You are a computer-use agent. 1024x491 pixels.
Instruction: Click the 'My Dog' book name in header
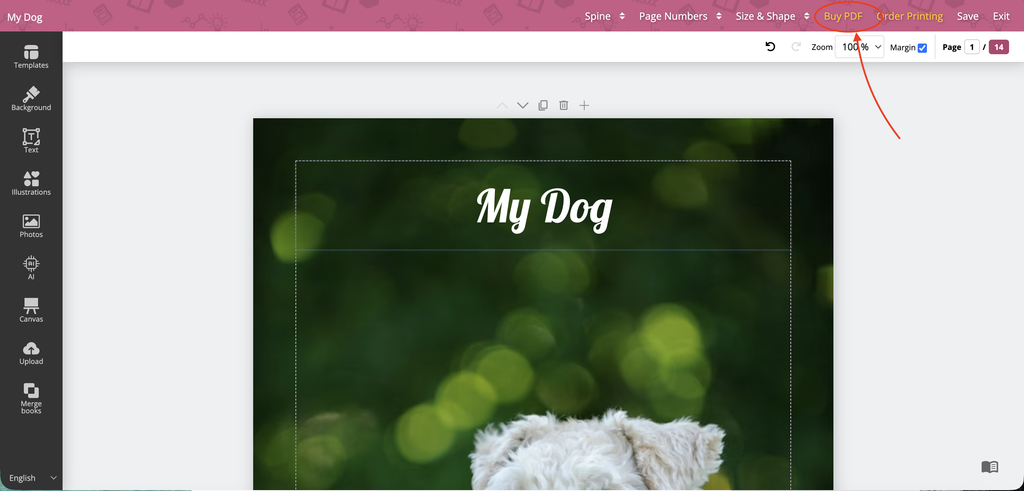[25, 17]
